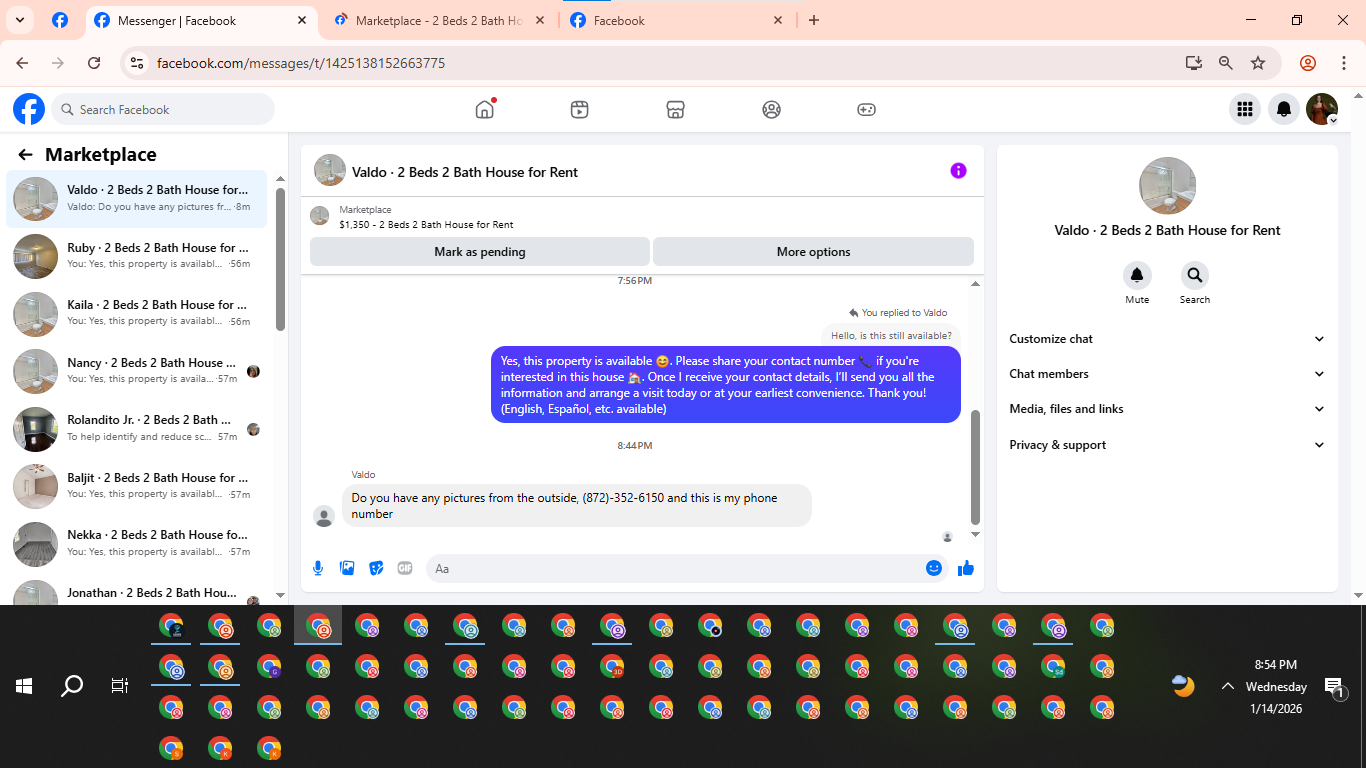
Task: Open Chrome three-dot menu
Action: click(x=1343, y=63)
